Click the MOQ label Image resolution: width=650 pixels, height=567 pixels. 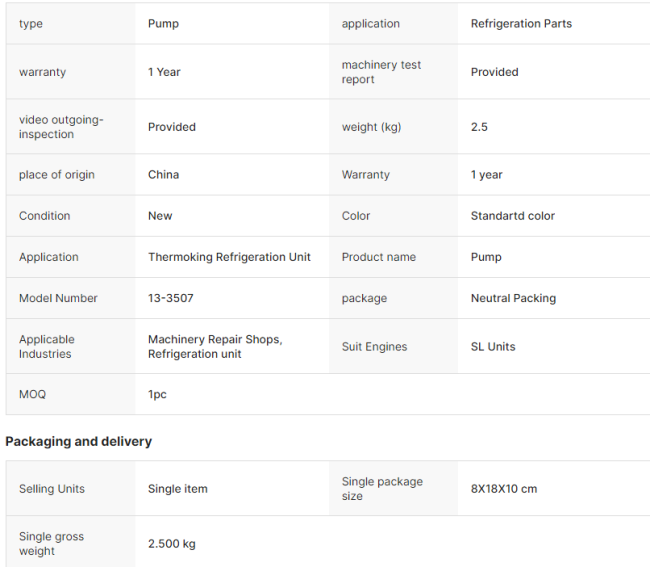(x=32, y=394)
